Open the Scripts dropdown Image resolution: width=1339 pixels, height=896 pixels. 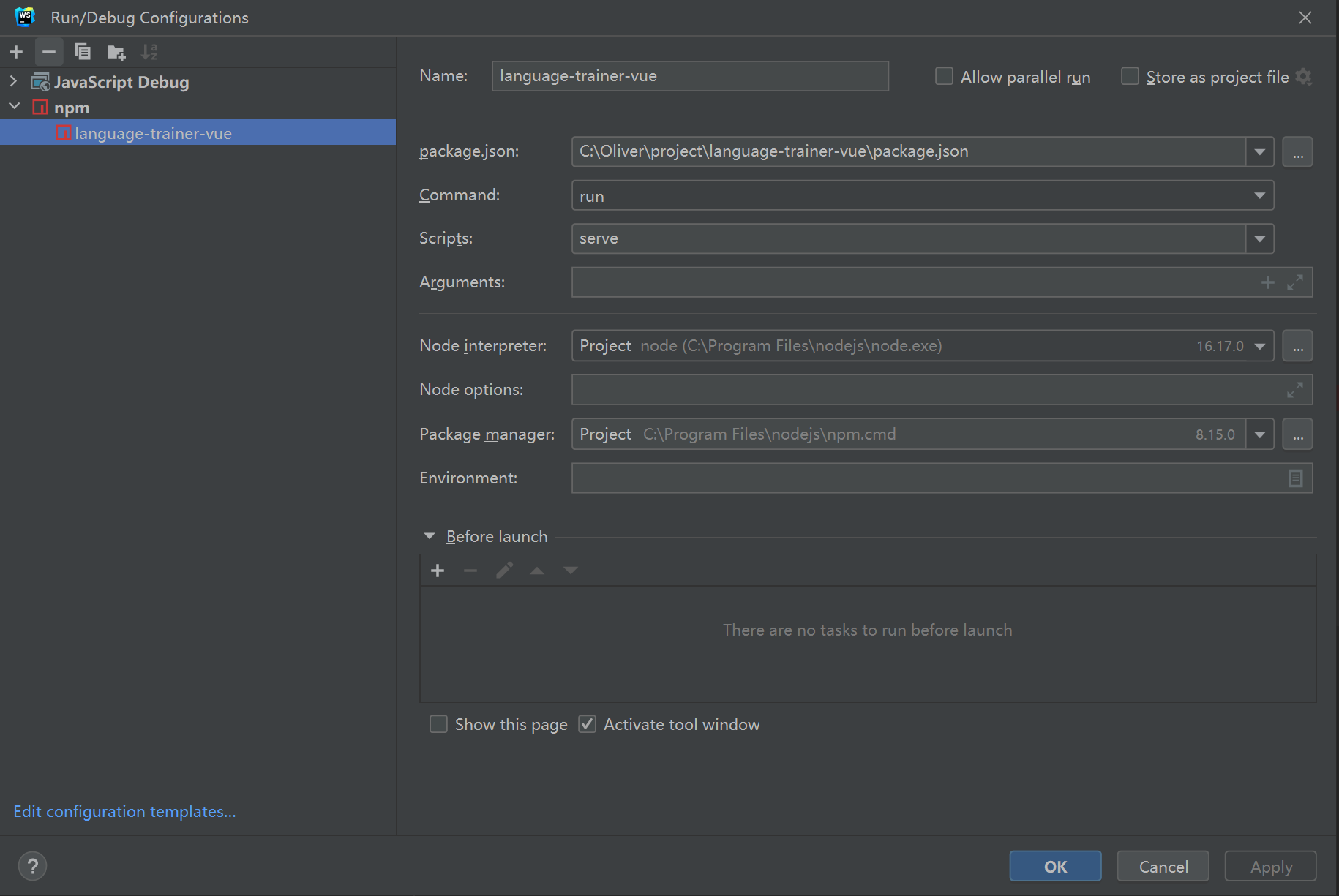[1259, 238]
